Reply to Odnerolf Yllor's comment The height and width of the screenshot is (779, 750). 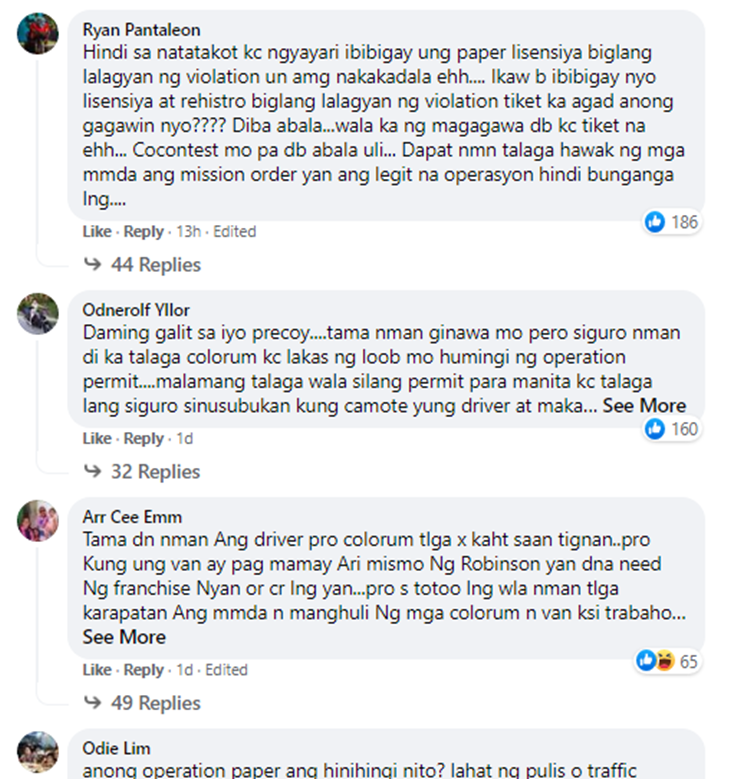click(144, 439)
